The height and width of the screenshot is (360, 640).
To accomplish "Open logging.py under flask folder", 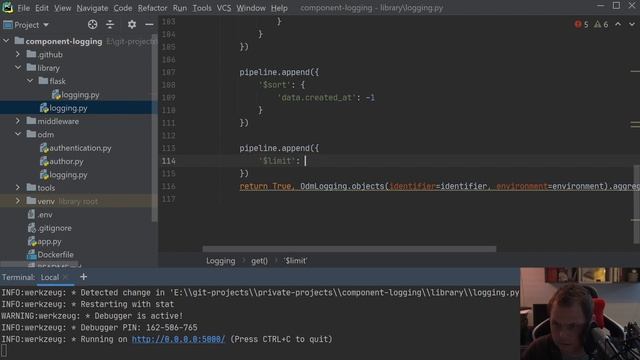I will 76,95.
